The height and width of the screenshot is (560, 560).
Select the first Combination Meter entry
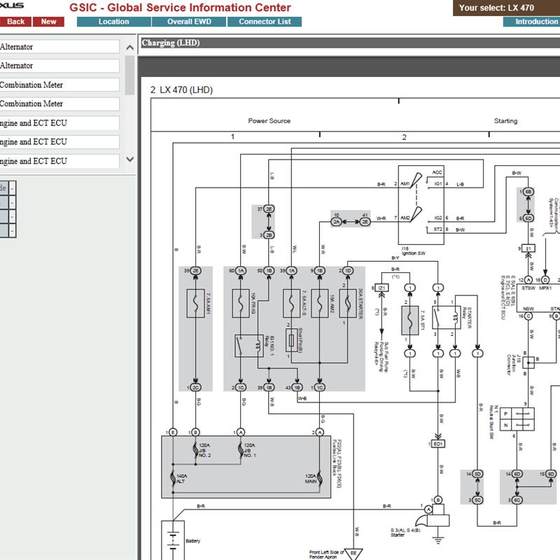[59, 85]
